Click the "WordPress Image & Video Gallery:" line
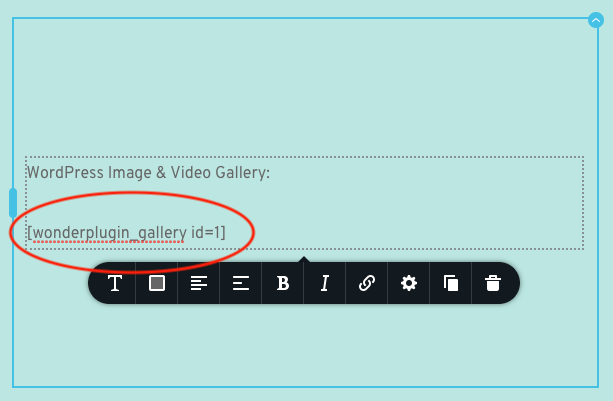 (149, 173)
